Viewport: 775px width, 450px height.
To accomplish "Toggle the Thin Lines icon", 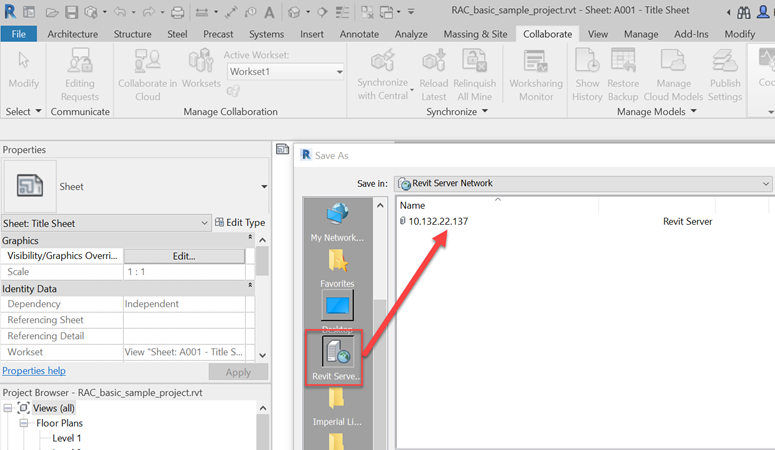I will click(342, 12).
